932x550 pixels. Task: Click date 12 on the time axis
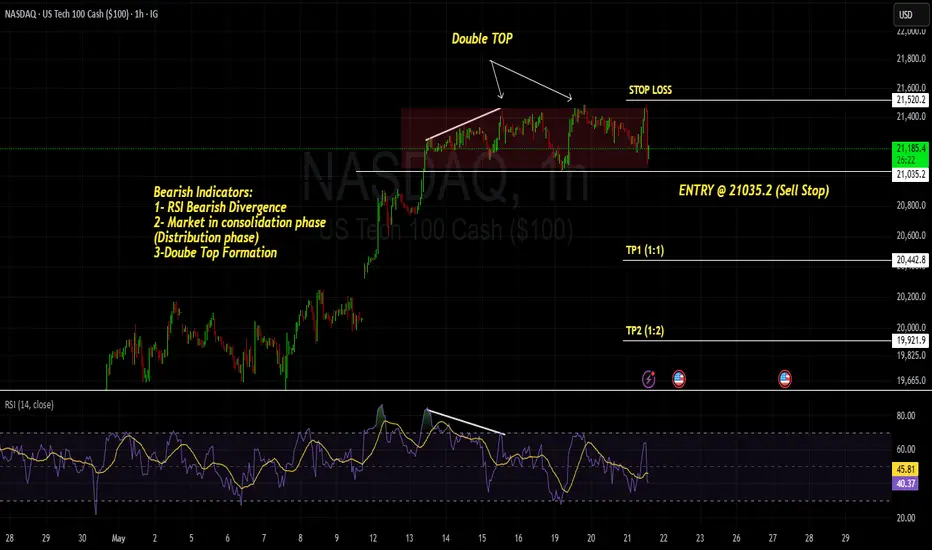(x=373, y=538)
